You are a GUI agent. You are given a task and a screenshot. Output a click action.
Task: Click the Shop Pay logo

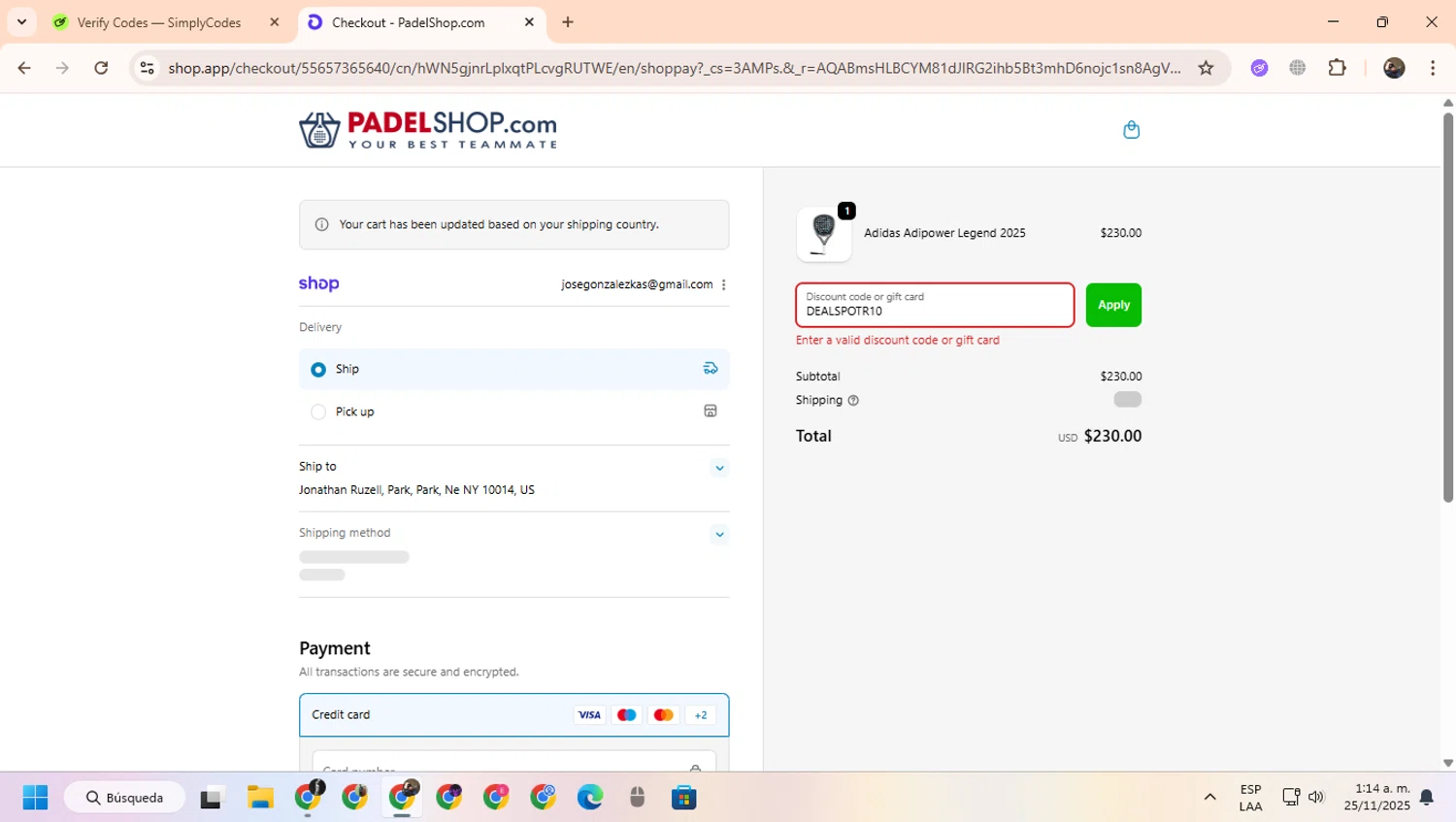[x=319, y=283]
